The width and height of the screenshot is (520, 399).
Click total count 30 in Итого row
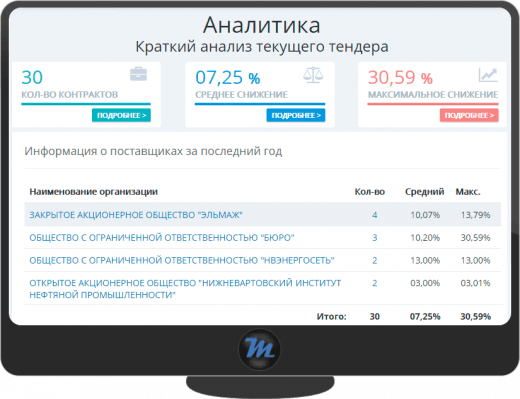click(x=375, y=316)
